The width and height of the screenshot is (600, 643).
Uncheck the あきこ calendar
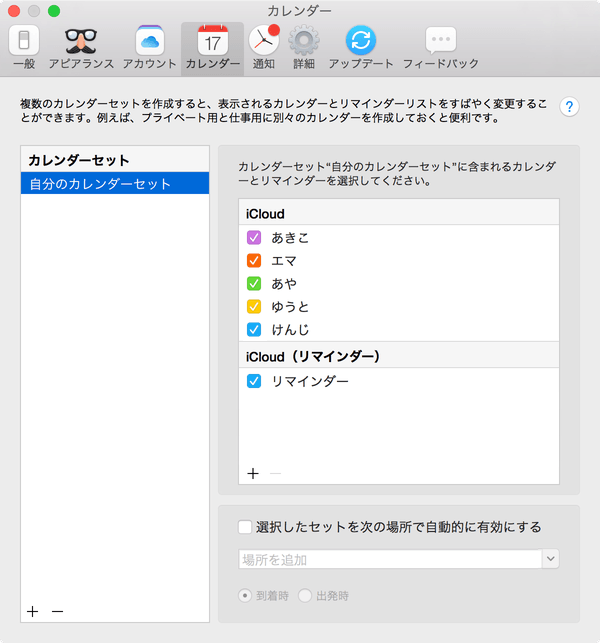254,237
